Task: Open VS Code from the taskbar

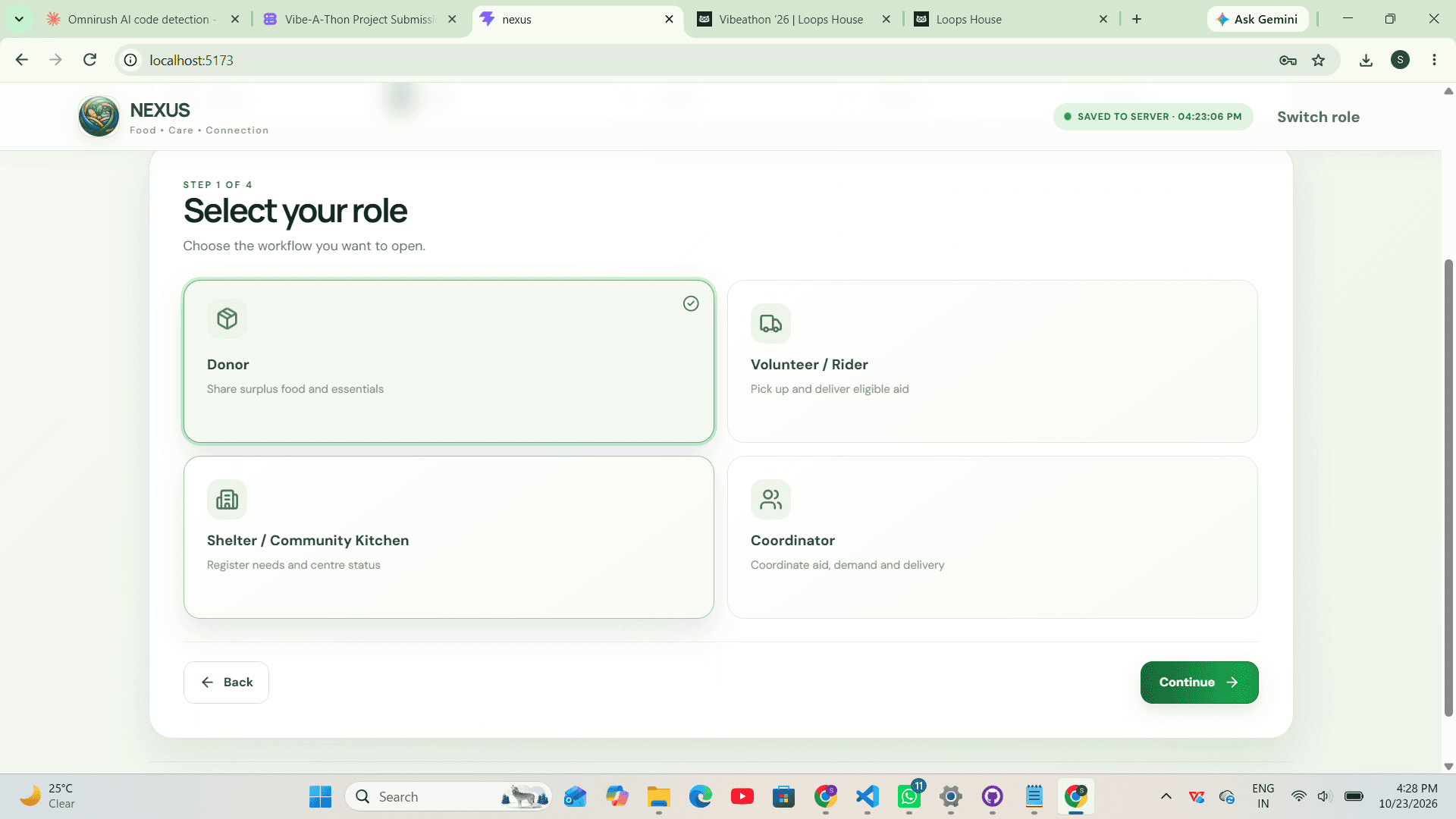Action: click(x=867, y=797)
